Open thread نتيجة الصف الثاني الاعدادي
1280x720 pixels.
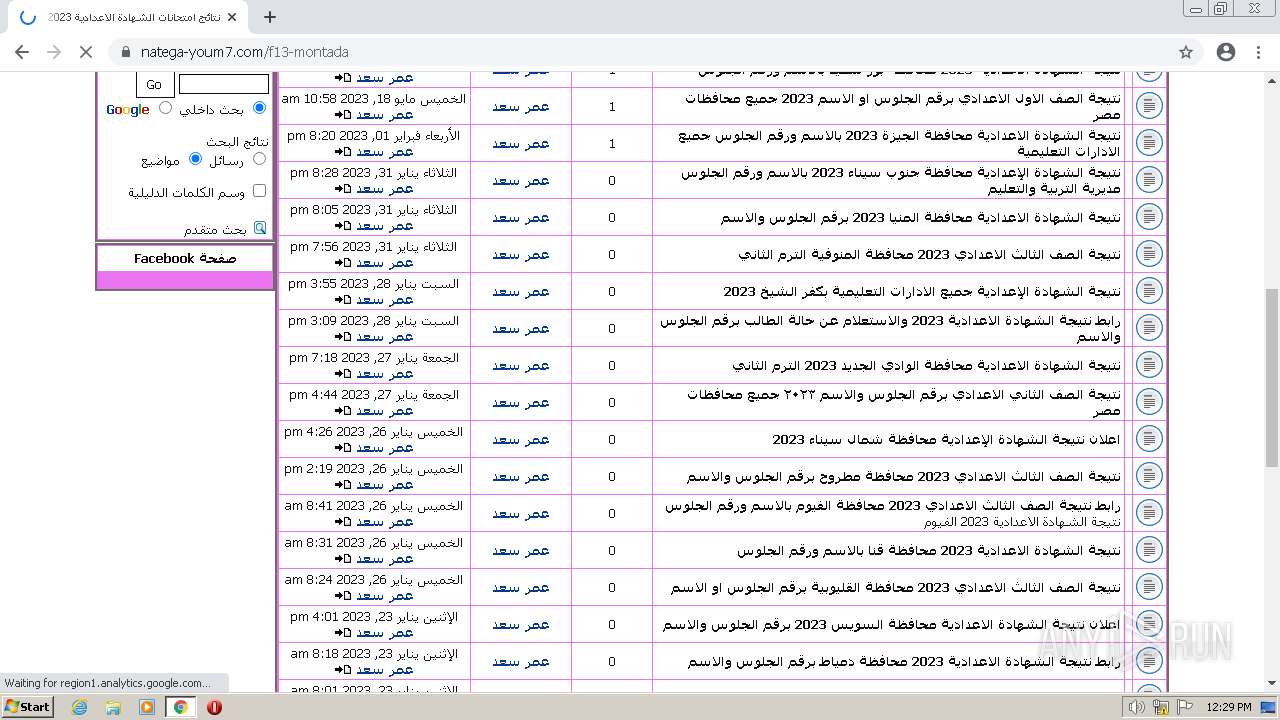[x=904, y=402]
